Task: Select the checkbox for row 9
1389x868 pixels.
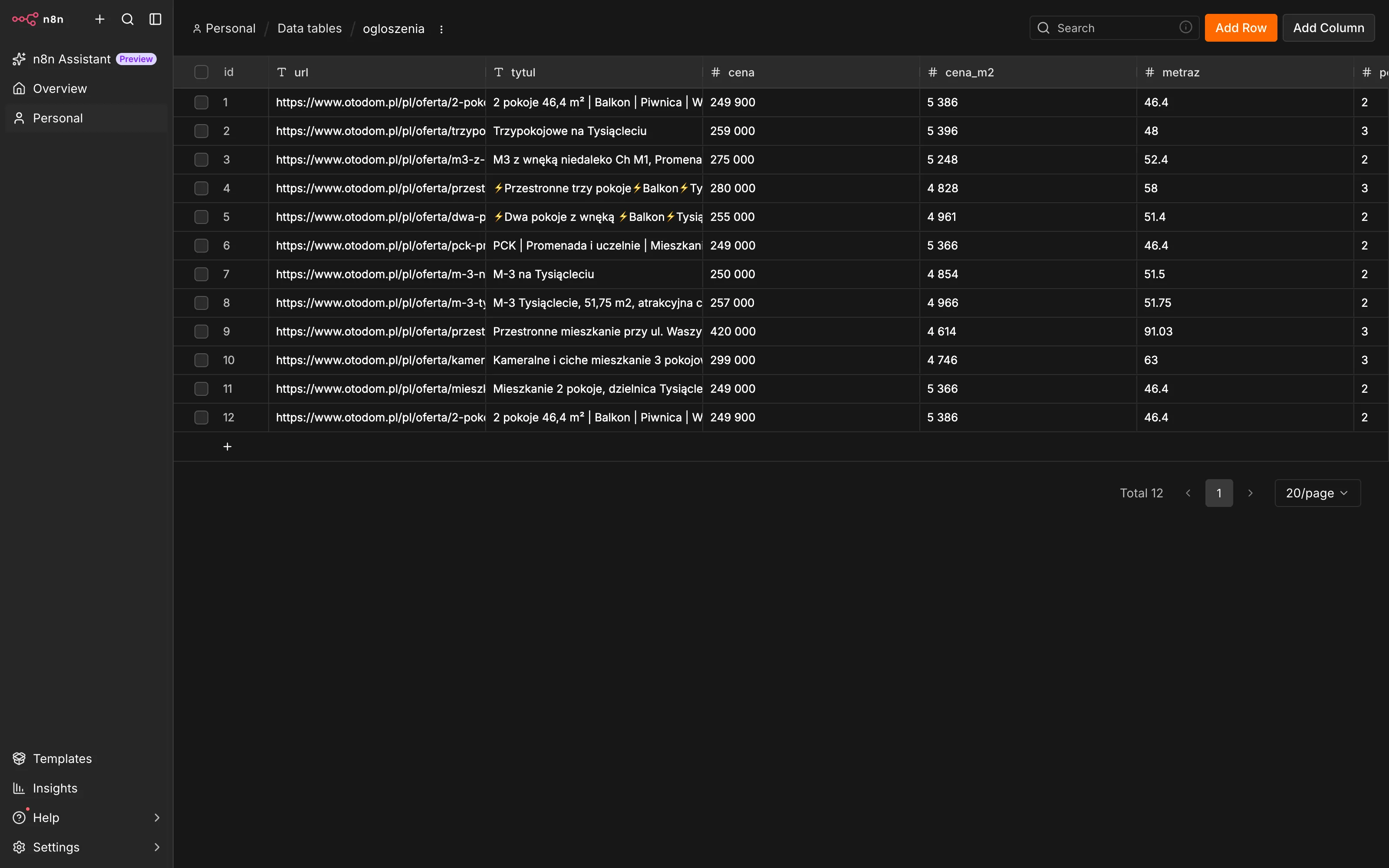Action: [x=201, y=332]
